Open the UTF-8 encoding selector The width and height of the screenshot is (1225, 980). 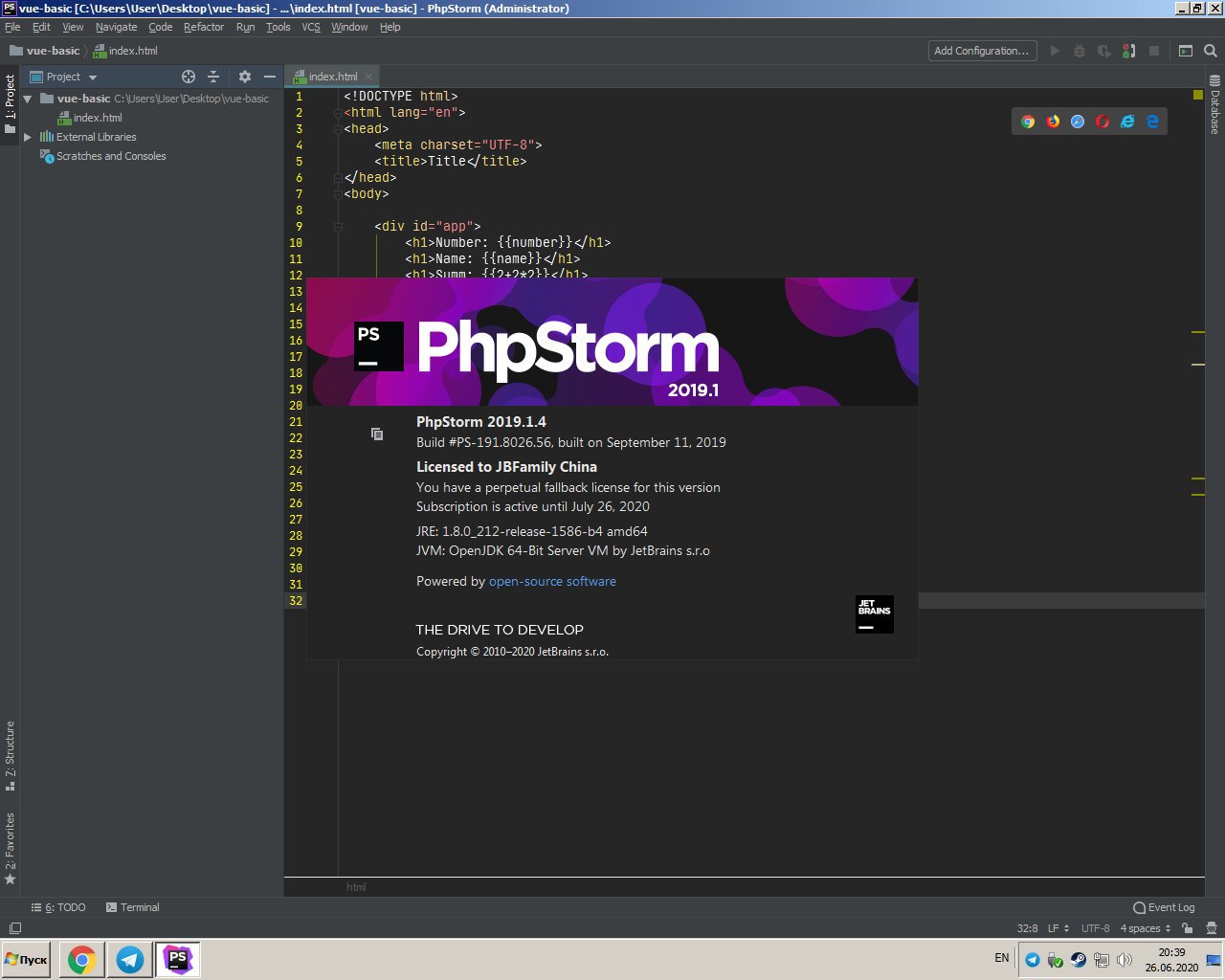coord(1096,928)
